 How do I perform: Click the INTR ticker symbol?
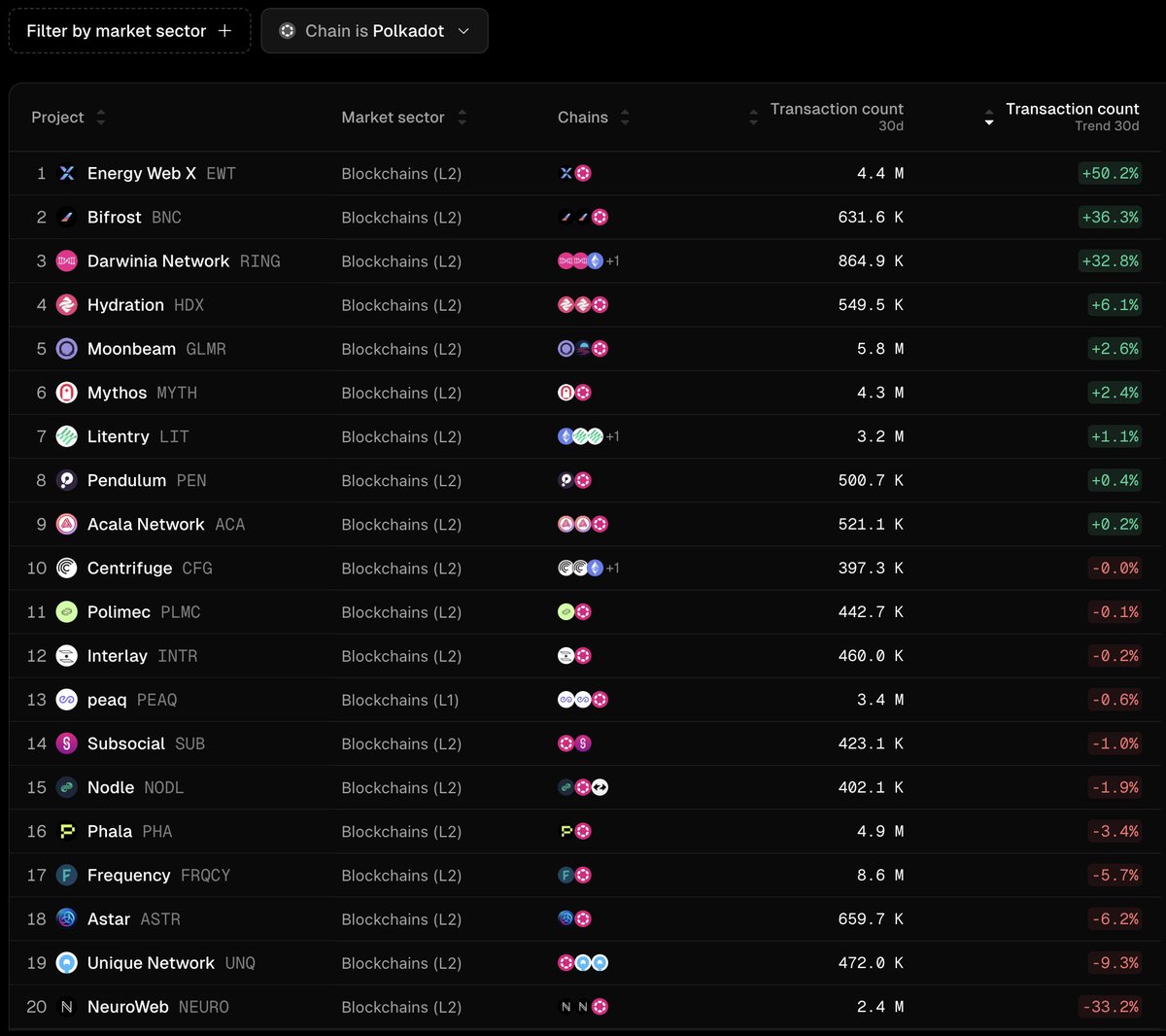pos(178,656)
